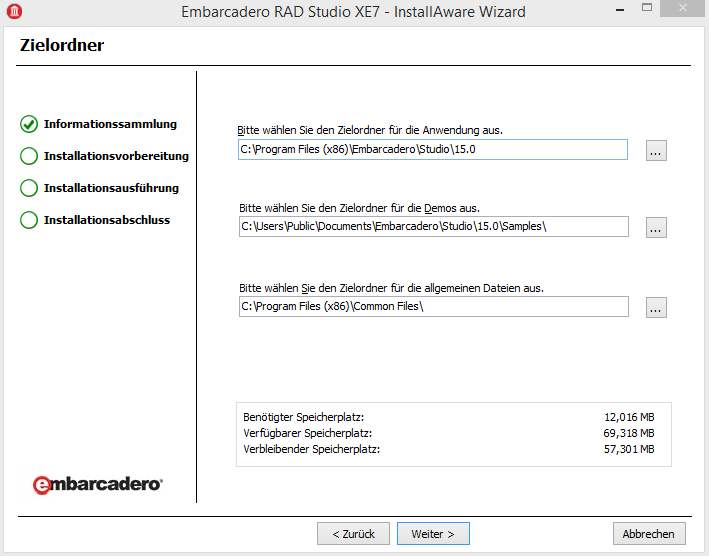
Task: Click the Installationsabschluss step label
Action: (107, 220)
